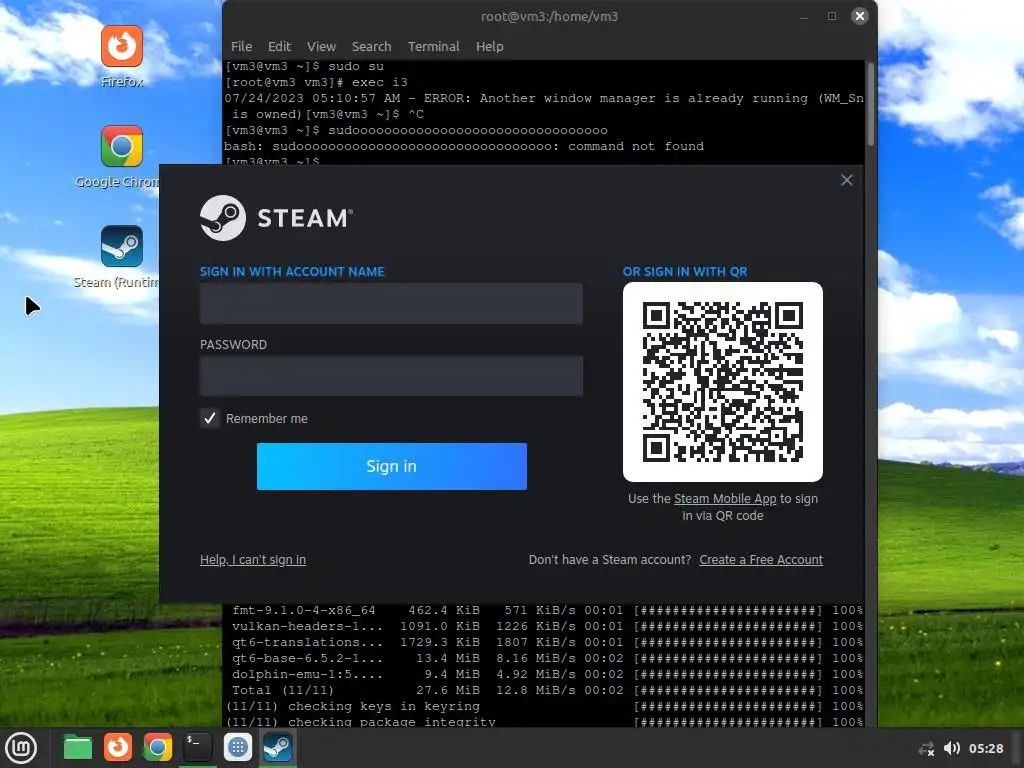The image size is (1024, 768).
Task: Click the Steam sign-in QR code
Action: click(x=723, y=382)
